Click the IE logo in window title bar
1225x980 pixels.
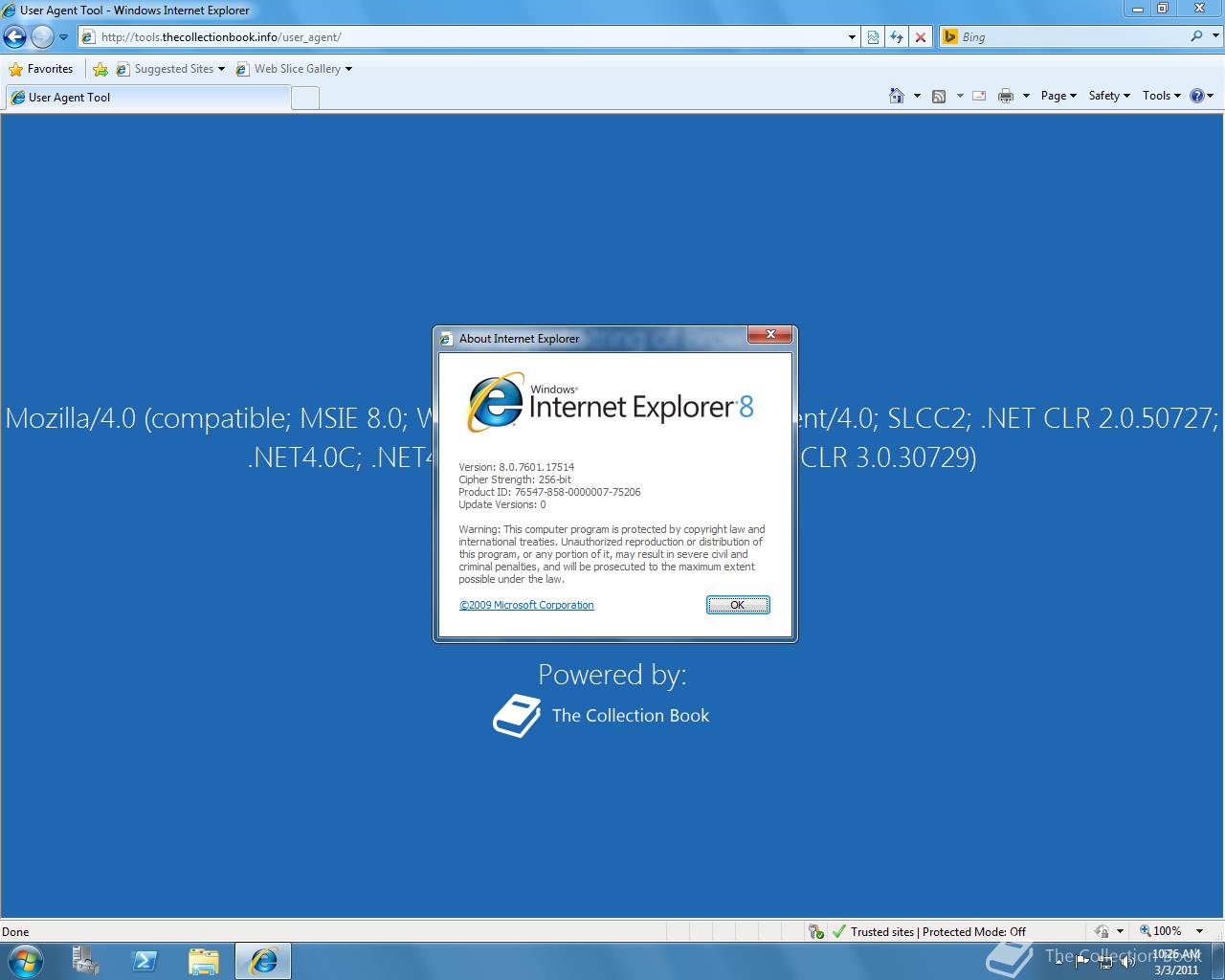[10, 11]
